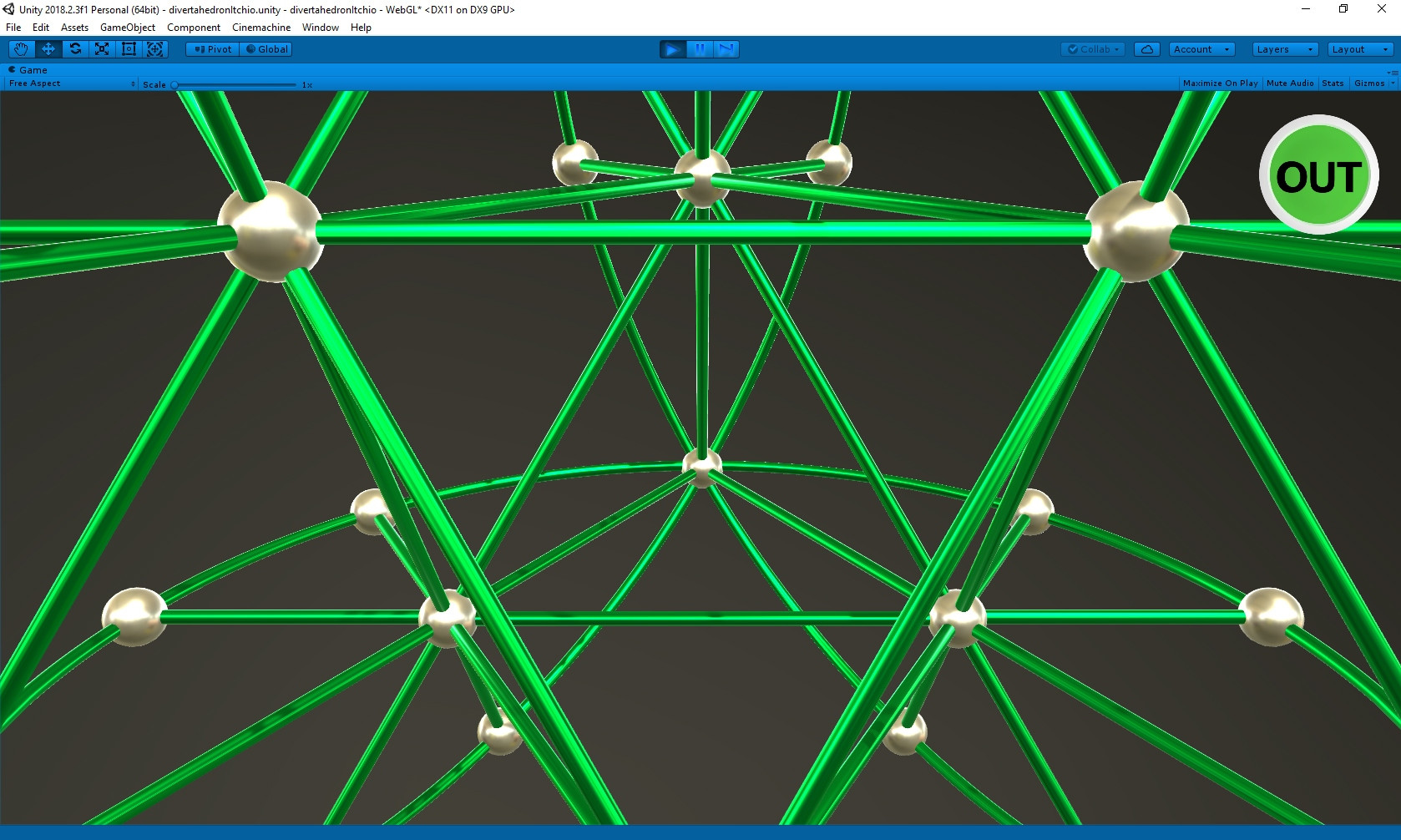Select the combined Transform tool icon

pyautogui.click(x=155, y=49)
